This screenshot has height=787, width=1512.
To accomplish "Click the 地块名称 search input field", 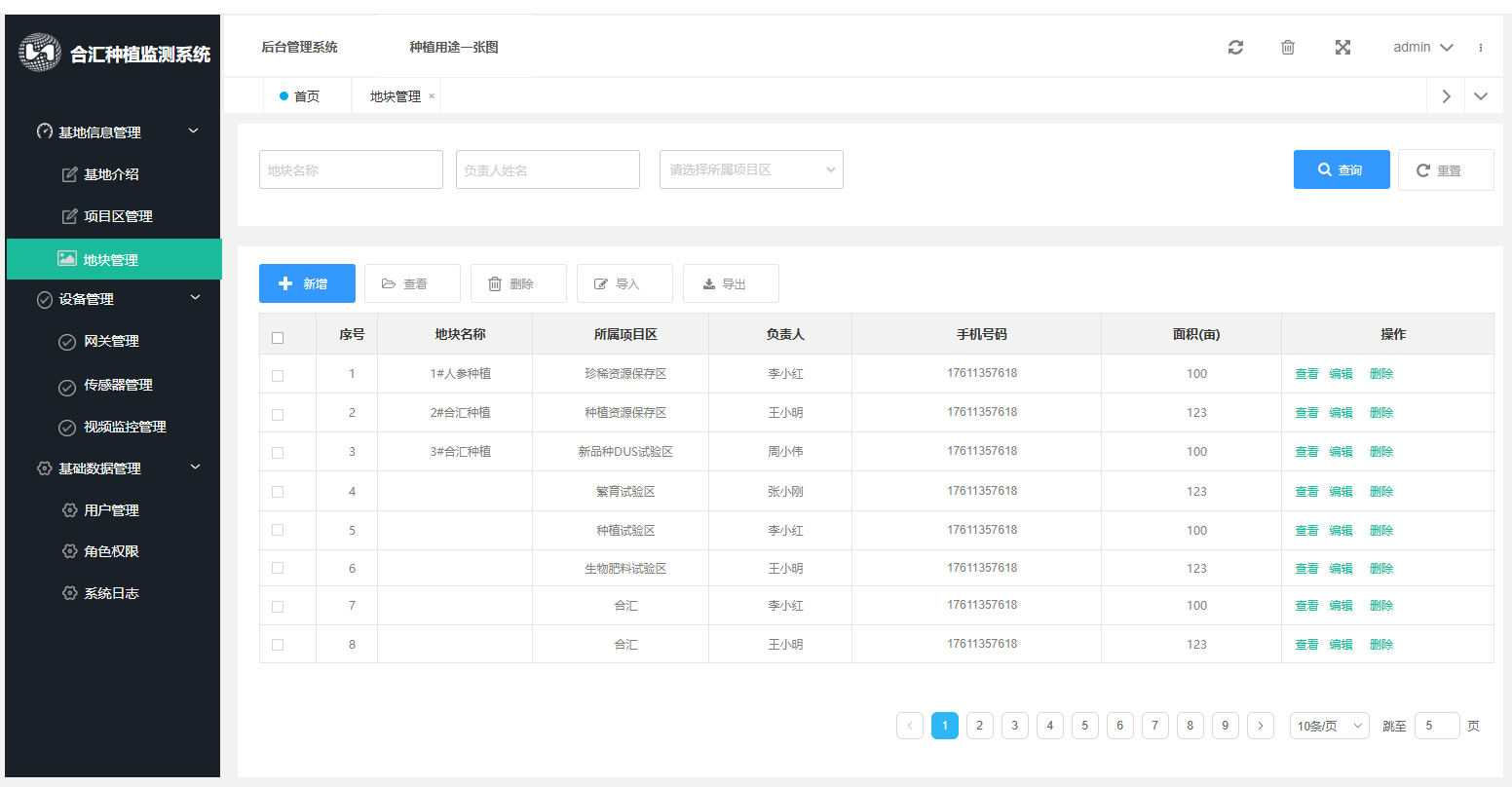I will 351,169.
